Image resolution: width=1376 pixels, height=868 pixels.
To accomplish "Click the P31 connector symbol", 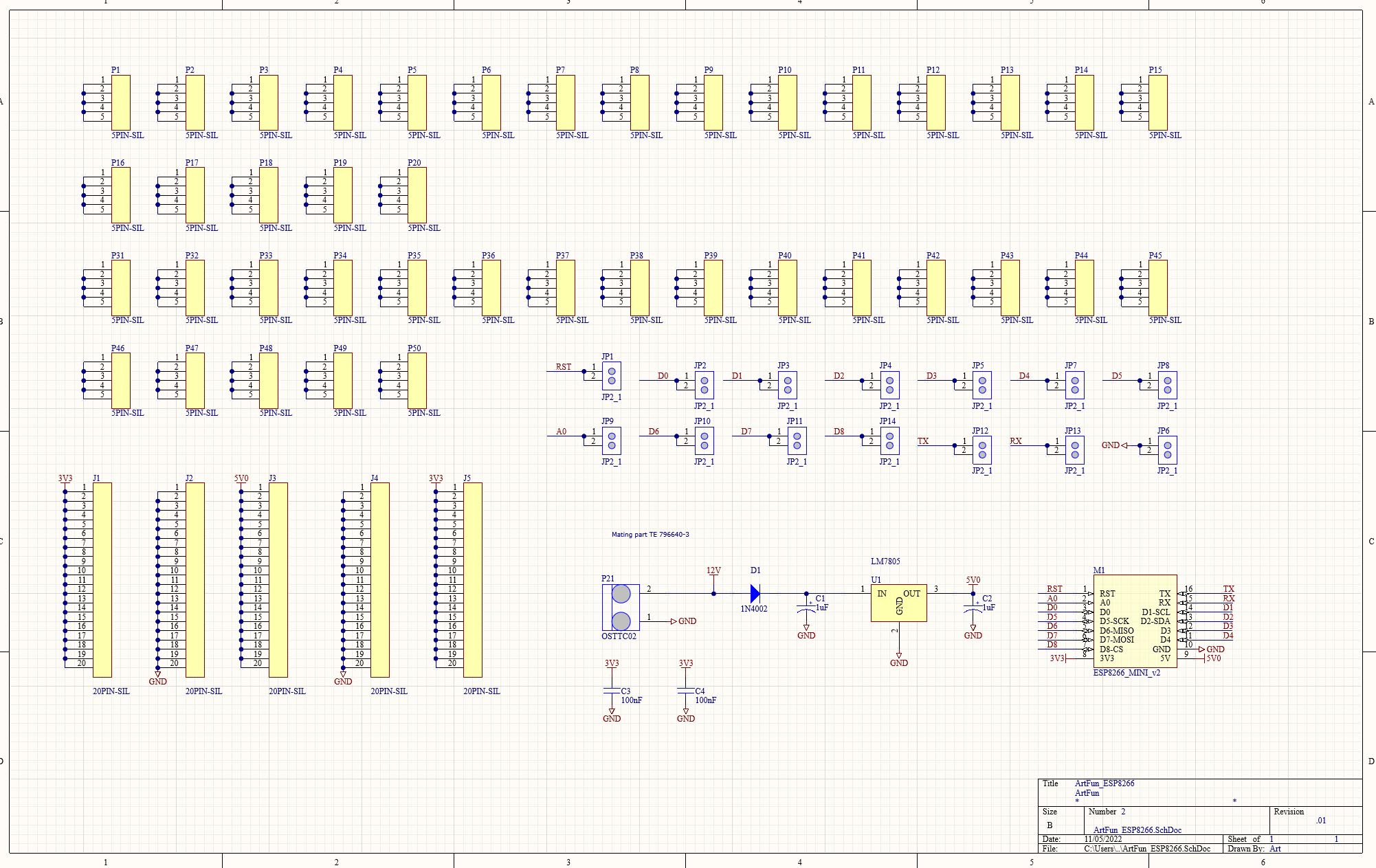I will click(120, 288).
